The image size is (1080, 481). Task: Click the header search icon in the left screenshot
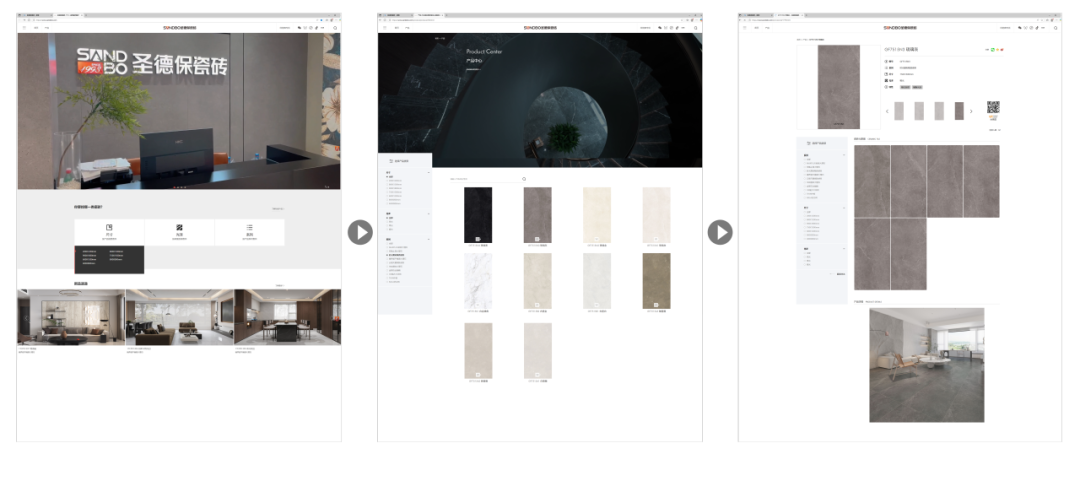[x=334, y=28]
